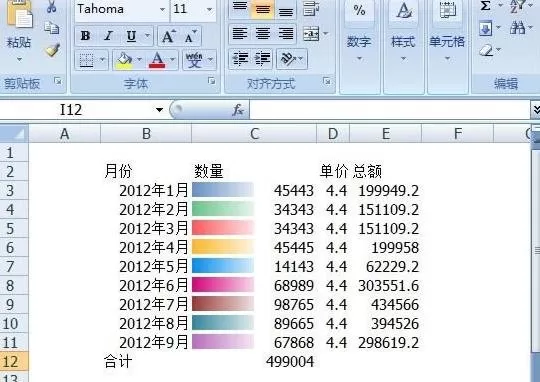This screenshot has height=382, width=540.
Task: Open the borders style dropdown arrow
Action: click(x=102, y=60)
